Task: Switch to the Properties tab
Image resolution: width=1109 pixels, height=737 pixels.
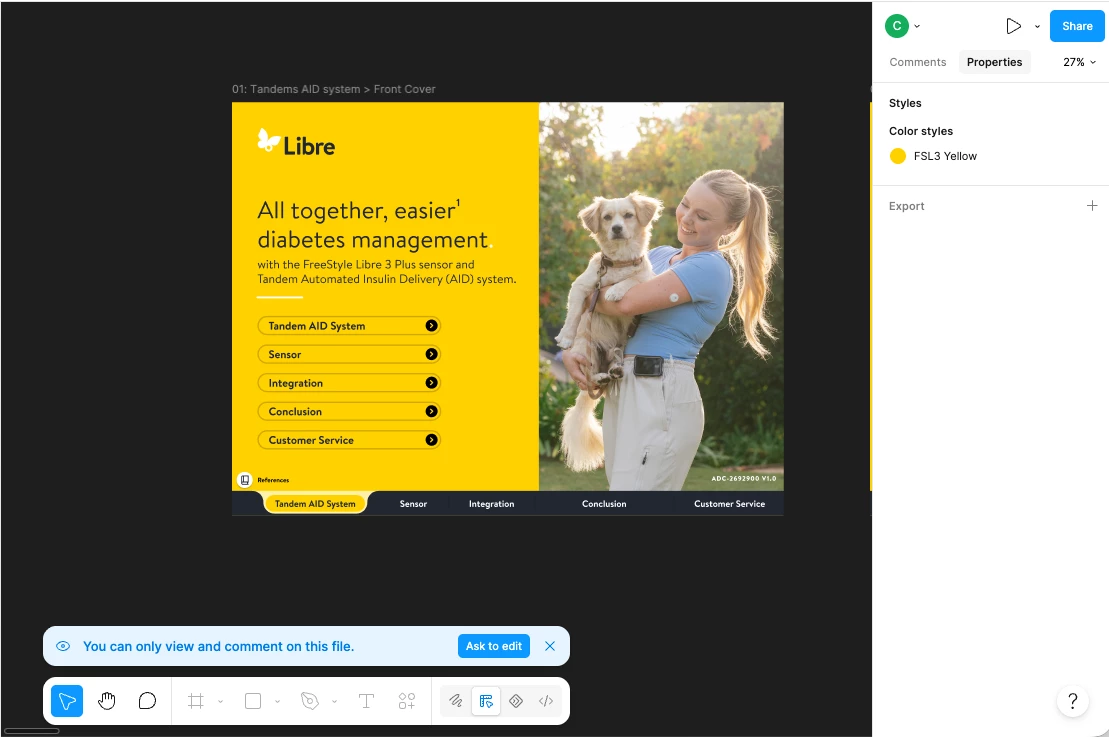Action: point(994,62)
